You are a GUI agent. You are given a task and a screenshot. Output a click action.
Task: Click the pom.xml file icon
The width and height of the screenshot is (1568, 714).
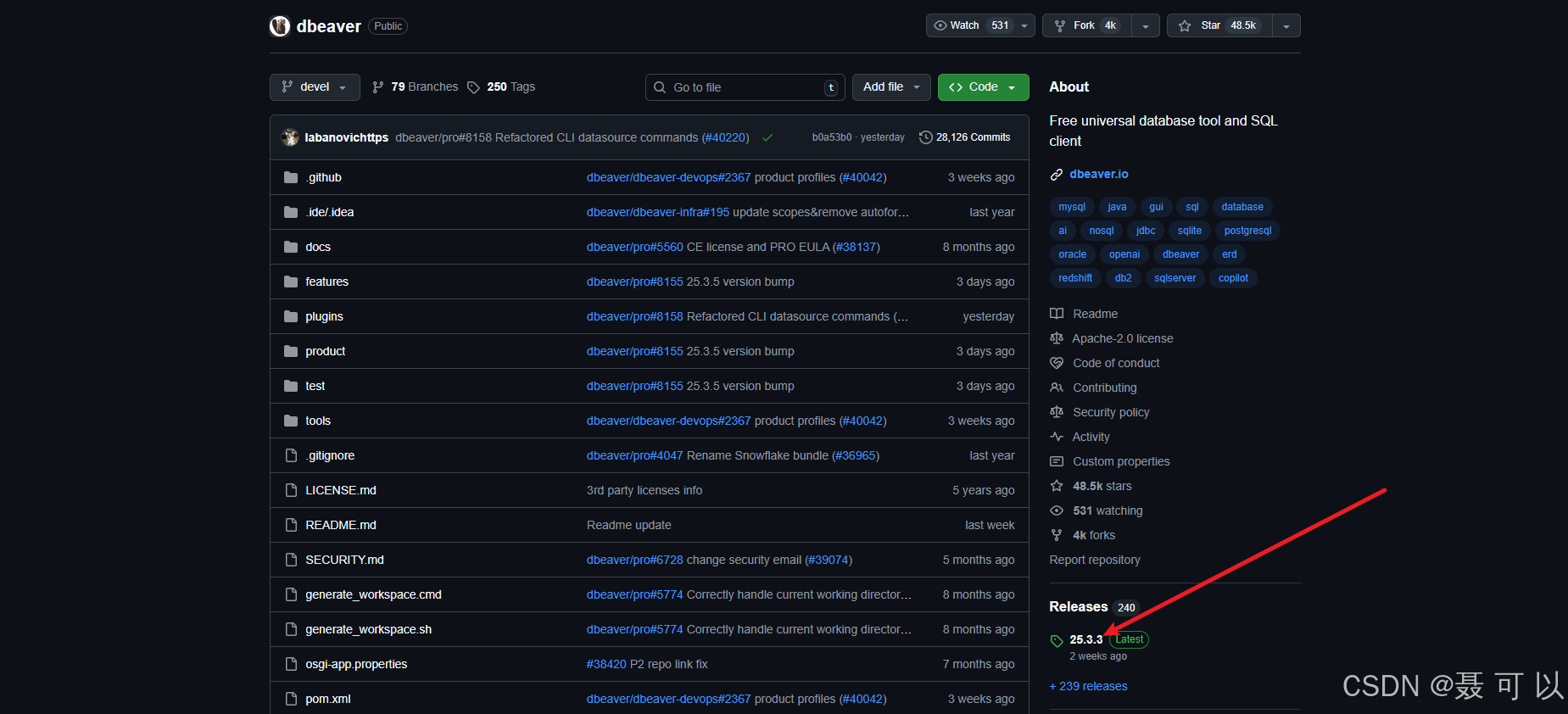pos(291,699)
